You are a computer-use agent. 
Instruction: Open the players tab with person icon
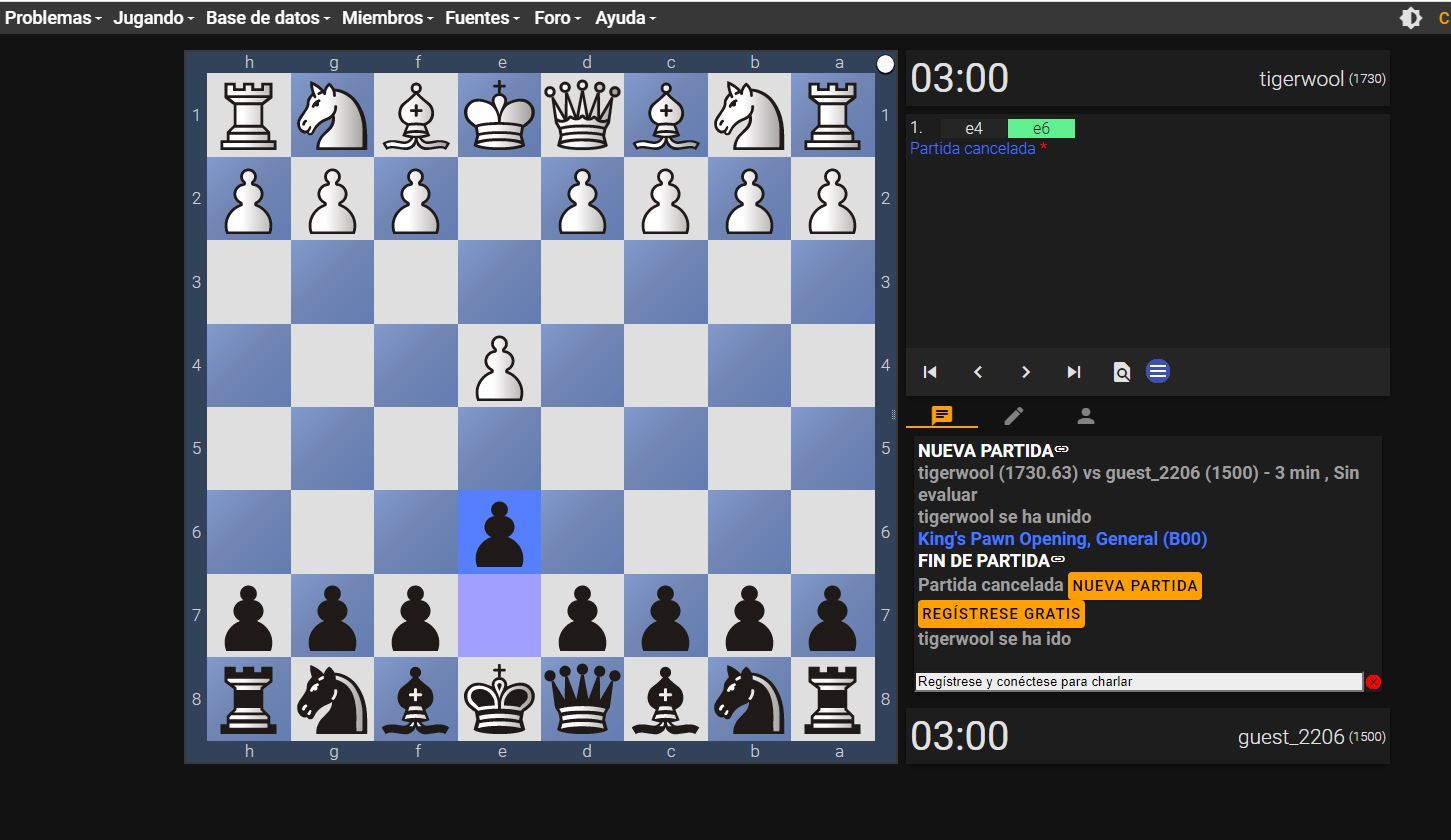coord(1086,415)
